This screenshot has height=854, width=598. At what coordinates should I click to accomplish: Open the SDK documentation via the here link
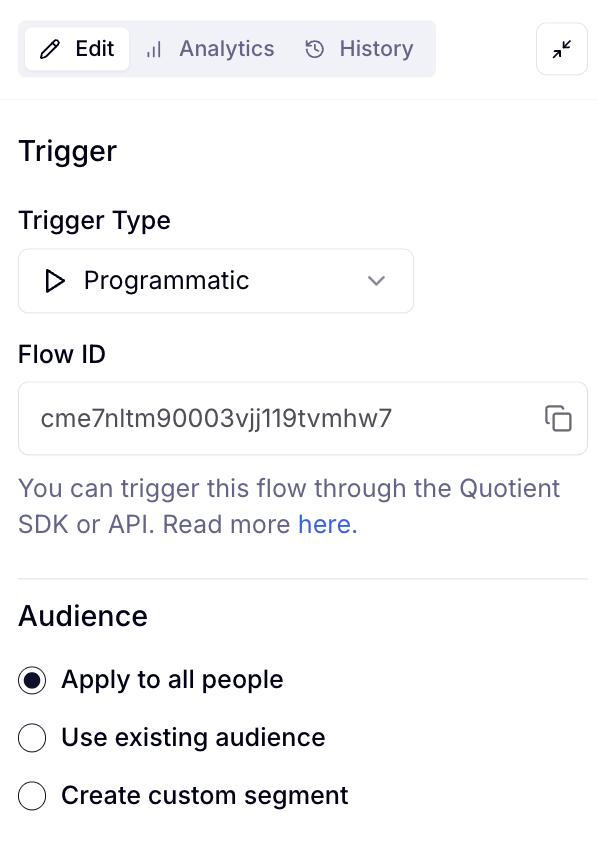[x=323, y=524]
